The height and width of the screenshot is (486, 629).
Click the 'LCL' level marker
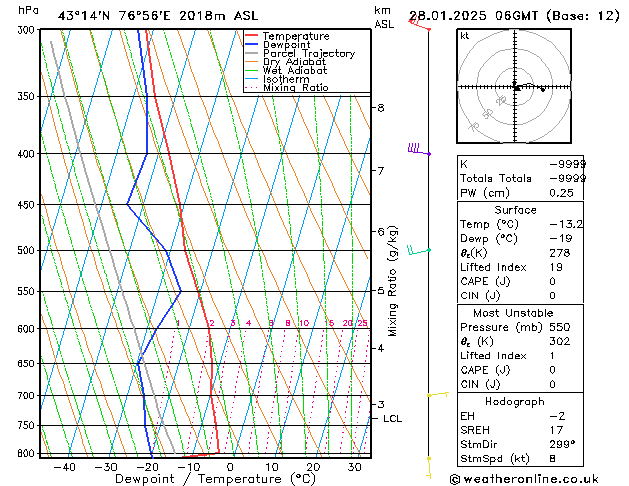click(x=392, y=419)
